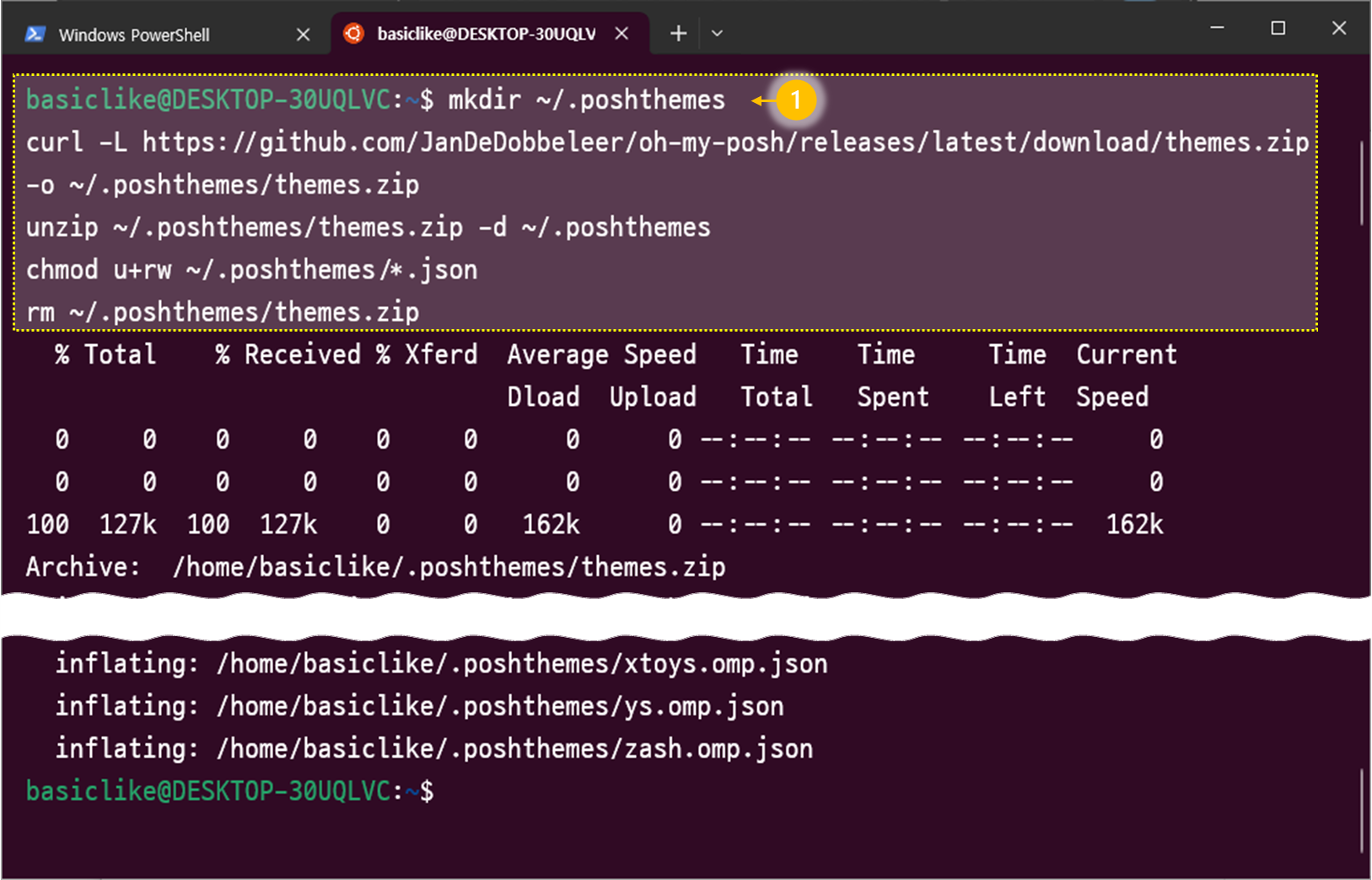1372x880 pixels.
Task: Click the PowerShell icon on first tab
Action: 35,35
